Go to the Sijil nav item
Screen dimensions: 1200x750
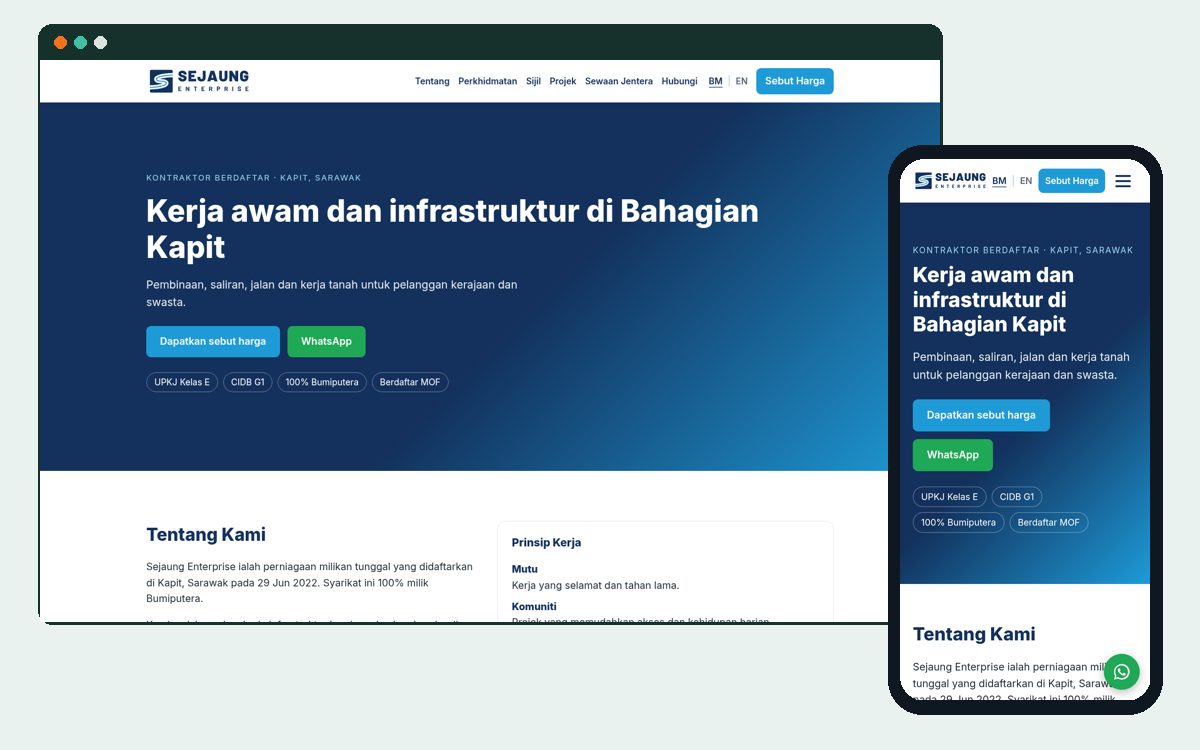533,81
